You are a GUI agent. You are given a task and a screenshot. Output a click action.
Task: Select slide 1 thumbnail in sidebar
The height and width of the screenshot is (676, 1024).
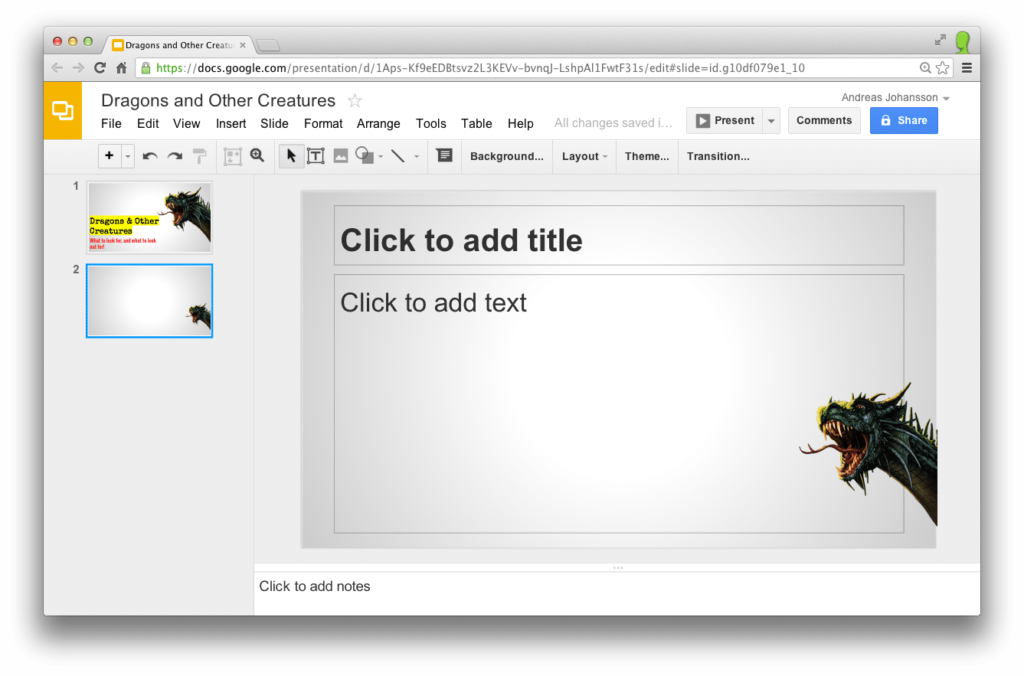pos(149,217)
